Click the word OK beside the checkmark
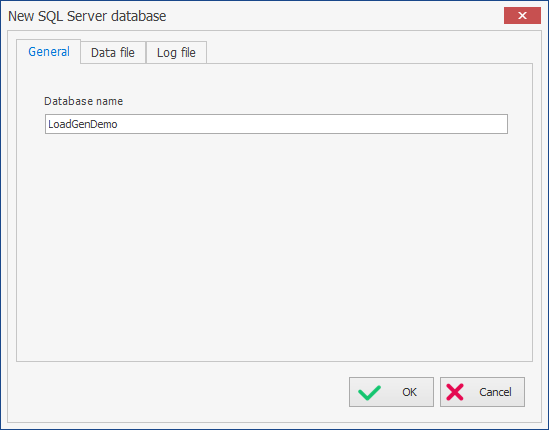 coord(409,392)
